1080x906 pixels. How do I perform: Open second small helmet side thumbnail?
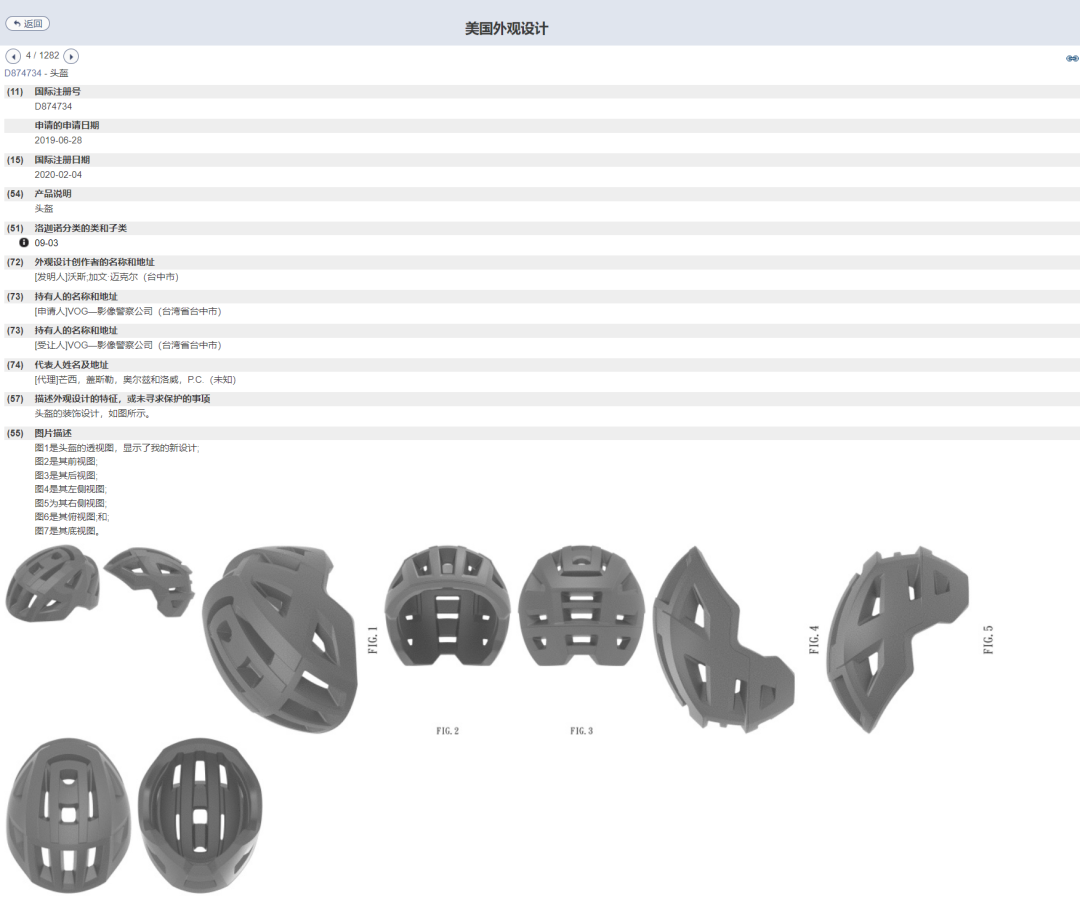point(149,581)
